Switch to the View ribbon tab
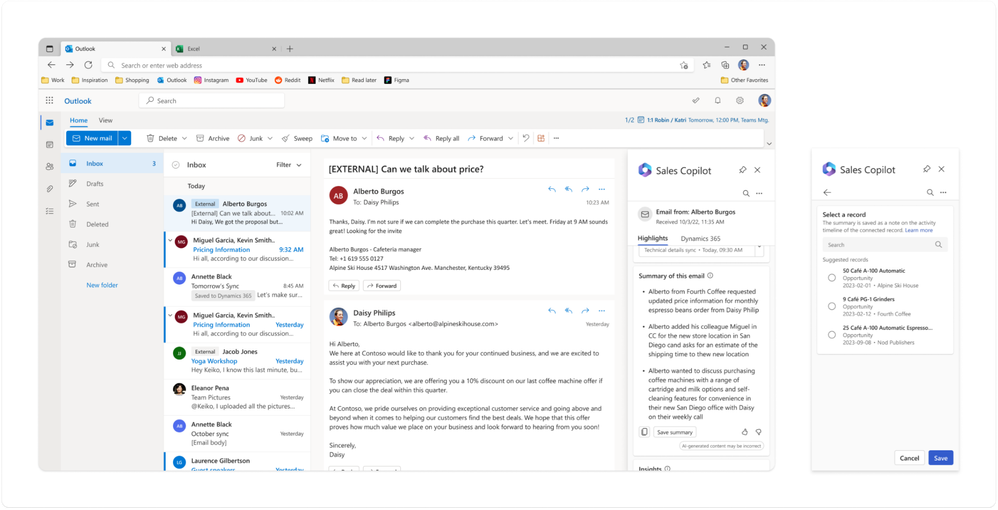Viewport: 998px width, 510px height. (x=106, y=120)
